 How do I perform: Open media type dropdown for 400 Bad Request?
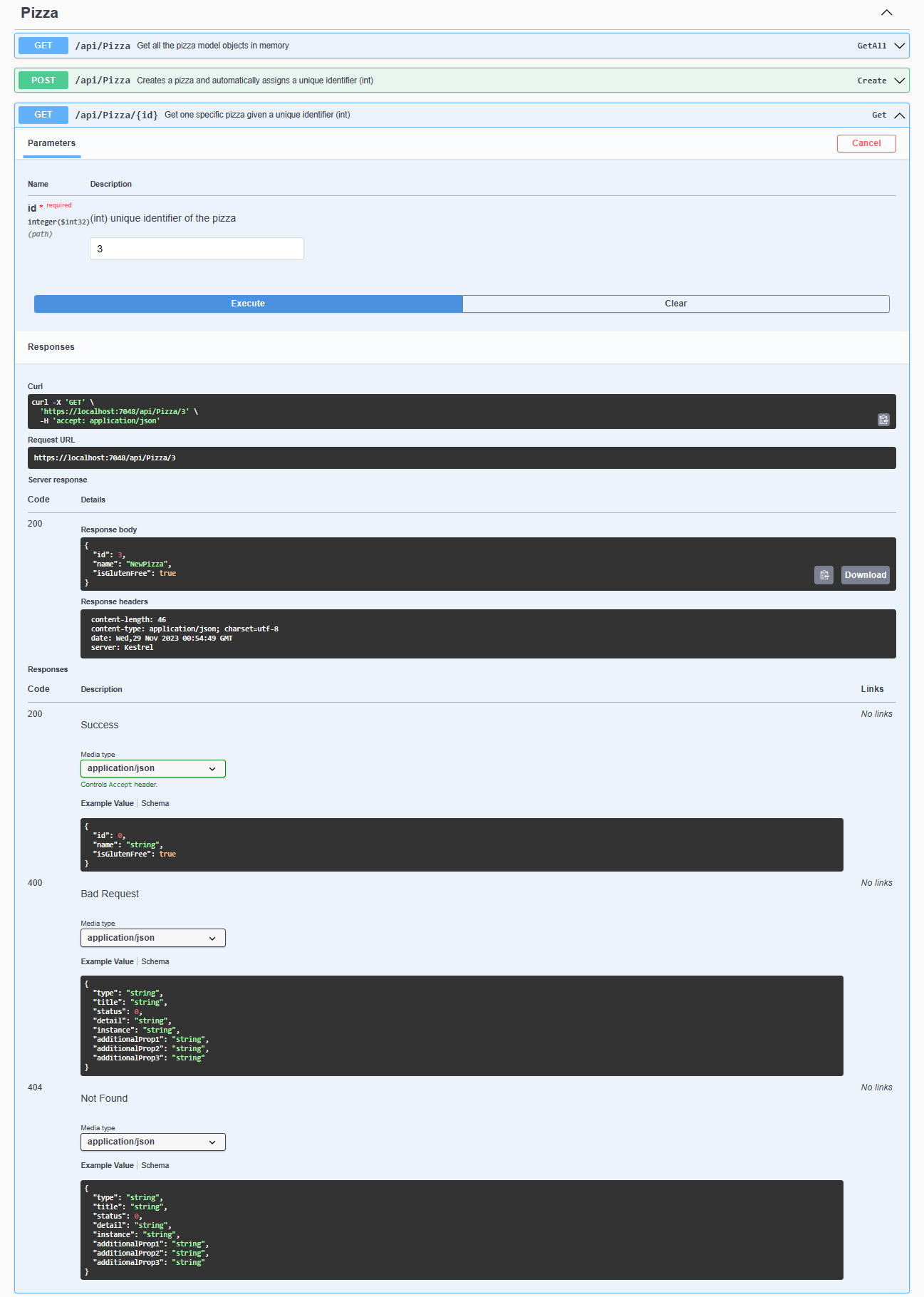[x=152, y=938]
